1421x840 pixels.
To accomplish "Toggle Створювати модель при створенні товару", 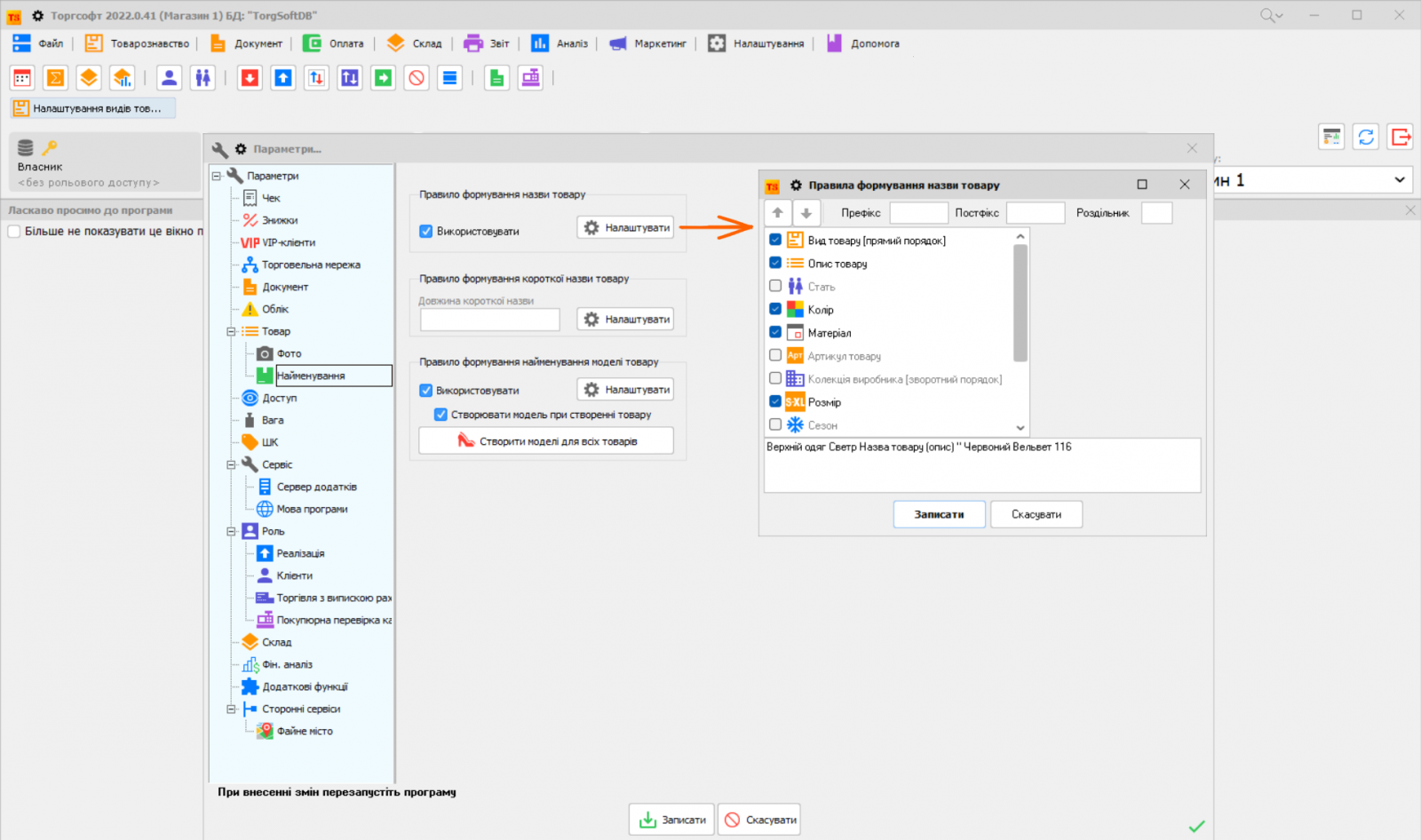I will coord(441,415).
